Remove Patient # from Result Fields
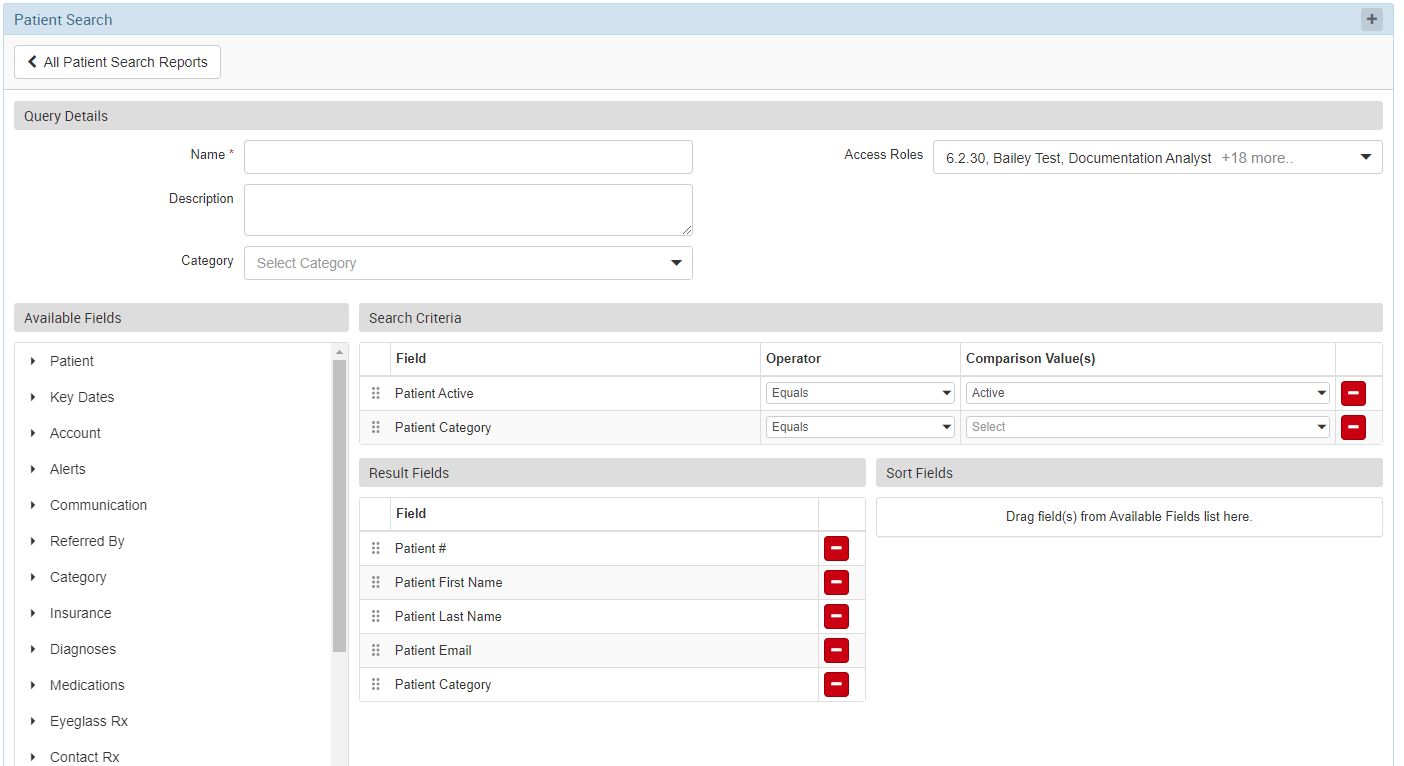This screenshot has height=766, width=1404. [836, 548]
